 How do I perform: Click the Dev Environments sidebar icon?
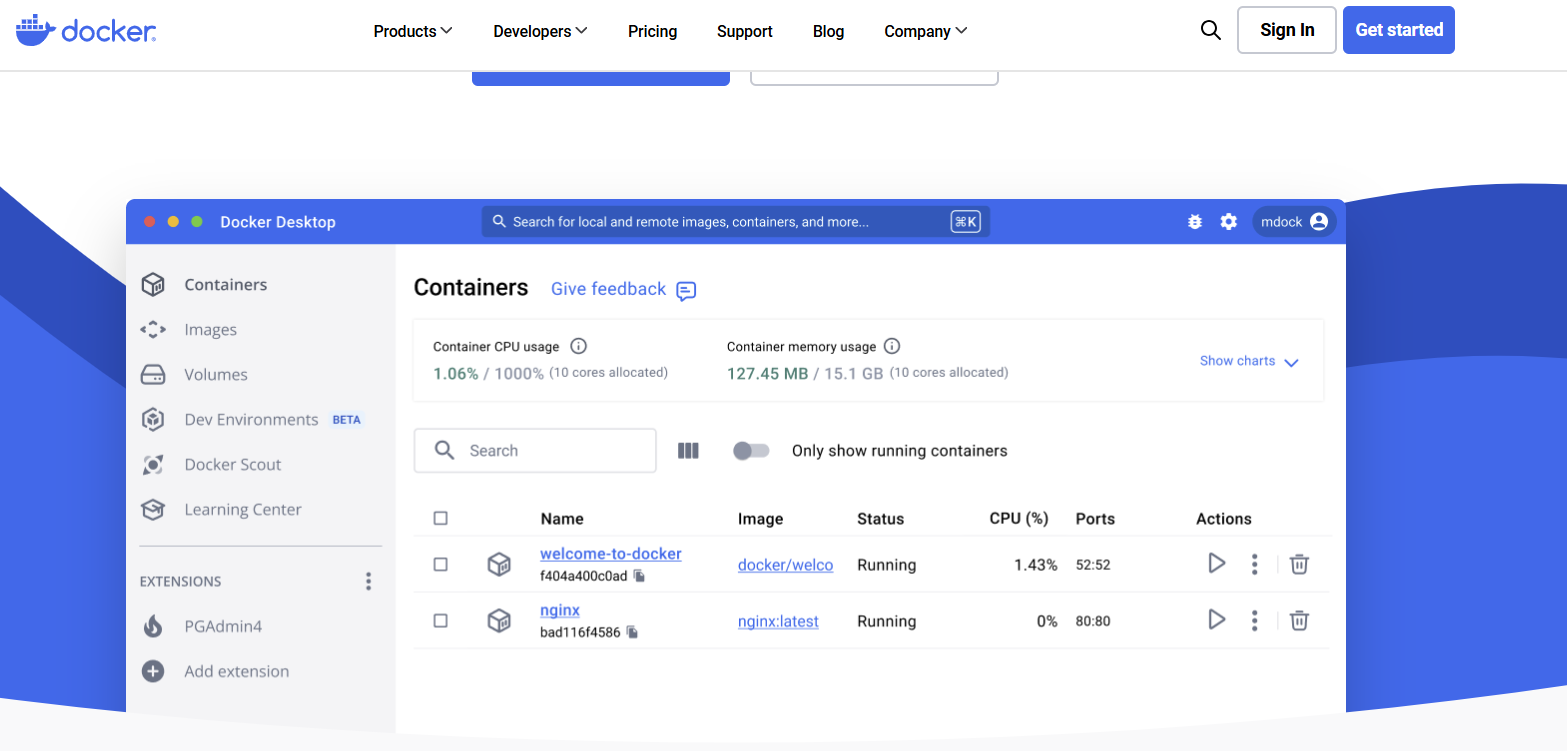pyautogui.click(x=153, y=420)
